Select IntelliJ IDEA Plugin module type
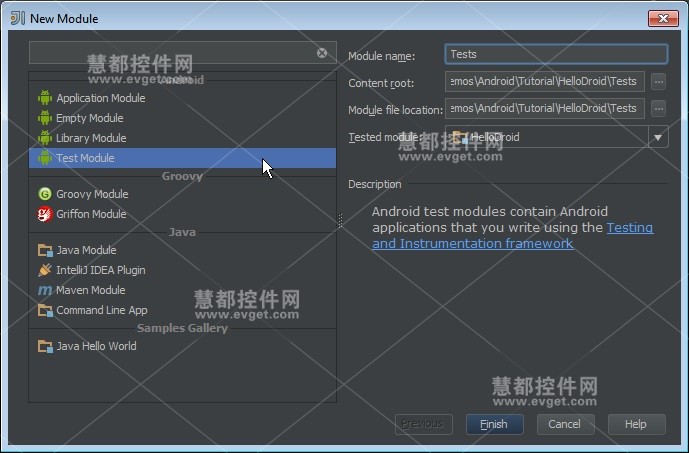Viewport: 689px width, 453px height. (x=182, y=270)
